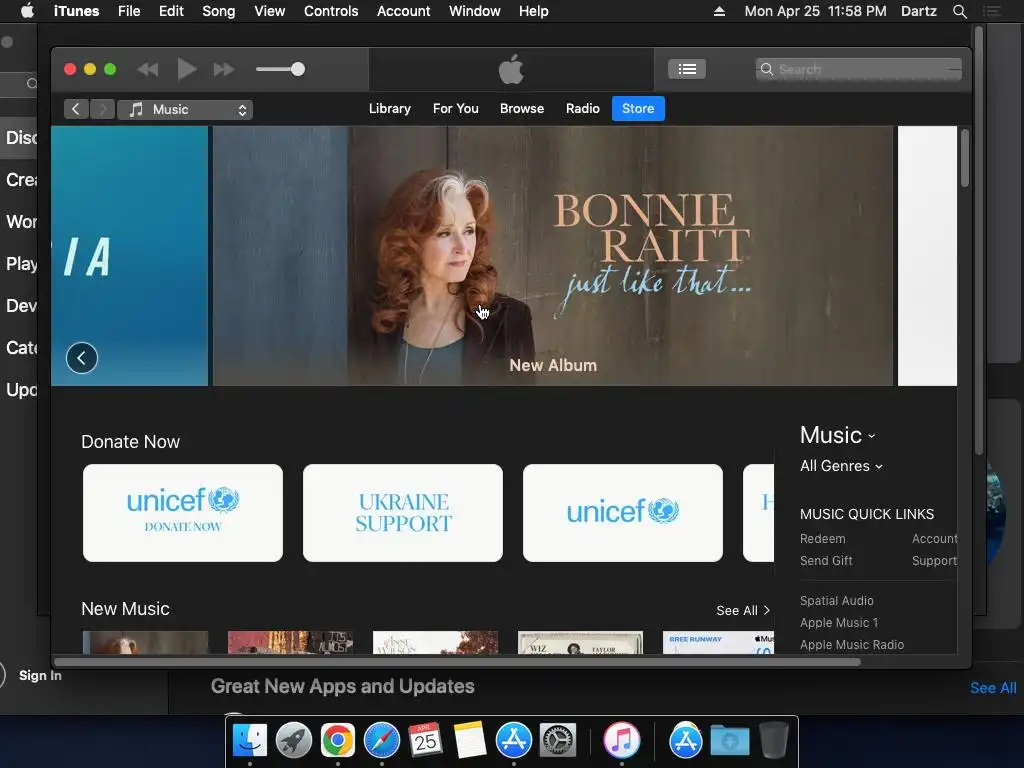
Task: Click the Support quick link
Action: [935, 560]
